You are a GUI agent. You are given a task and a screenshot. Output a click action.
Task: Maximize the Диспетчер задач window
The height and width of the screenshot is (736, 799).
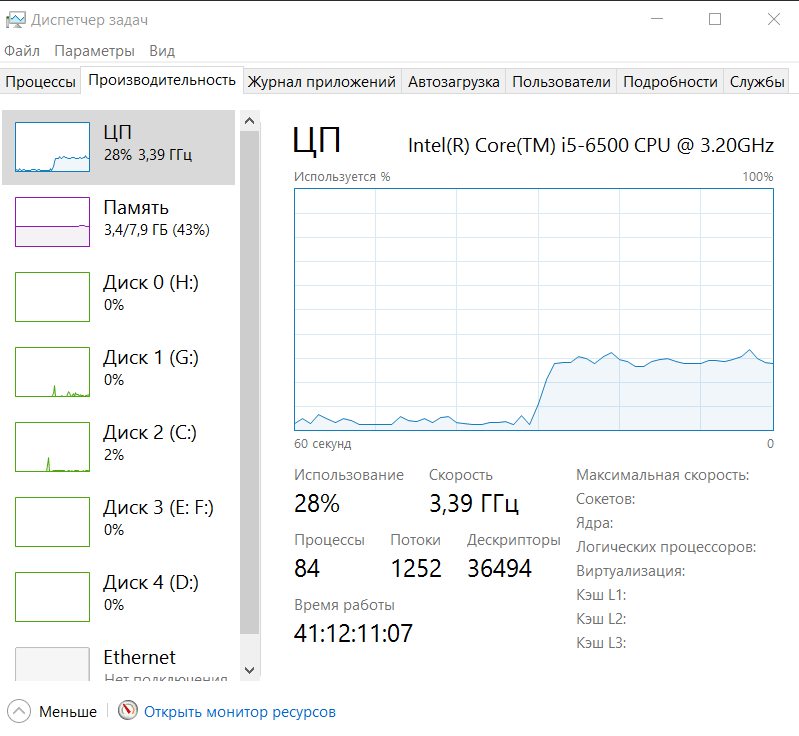(x=715, y=19)
